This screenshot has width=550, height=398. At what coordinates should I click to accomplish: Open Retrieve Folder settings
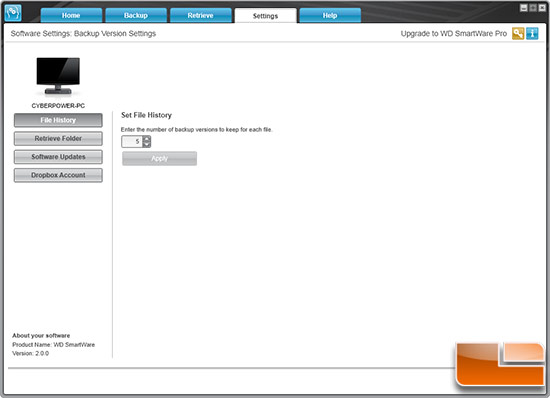58,139
